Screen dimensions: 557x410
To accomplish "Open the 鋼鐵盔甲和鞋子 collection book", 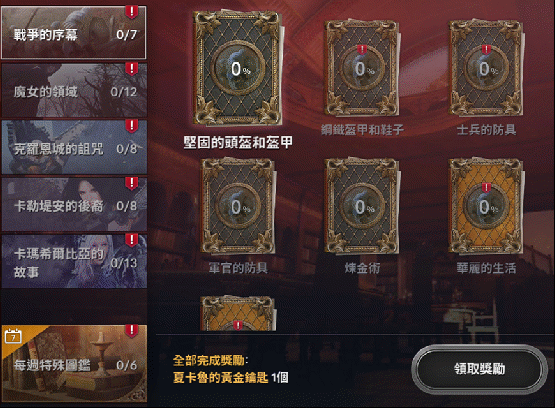I will coord(362,68).
